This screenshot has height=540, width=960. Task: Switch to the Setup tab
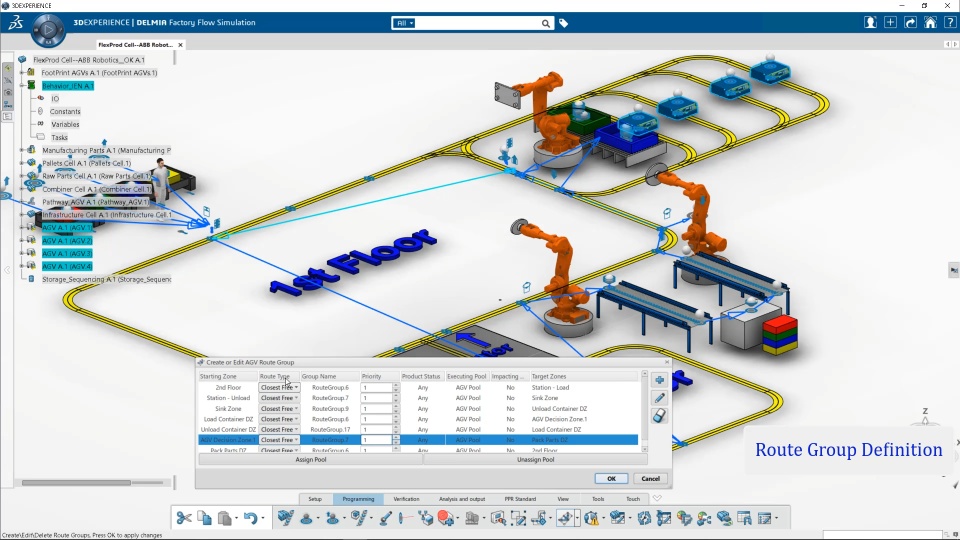point(315,499)
